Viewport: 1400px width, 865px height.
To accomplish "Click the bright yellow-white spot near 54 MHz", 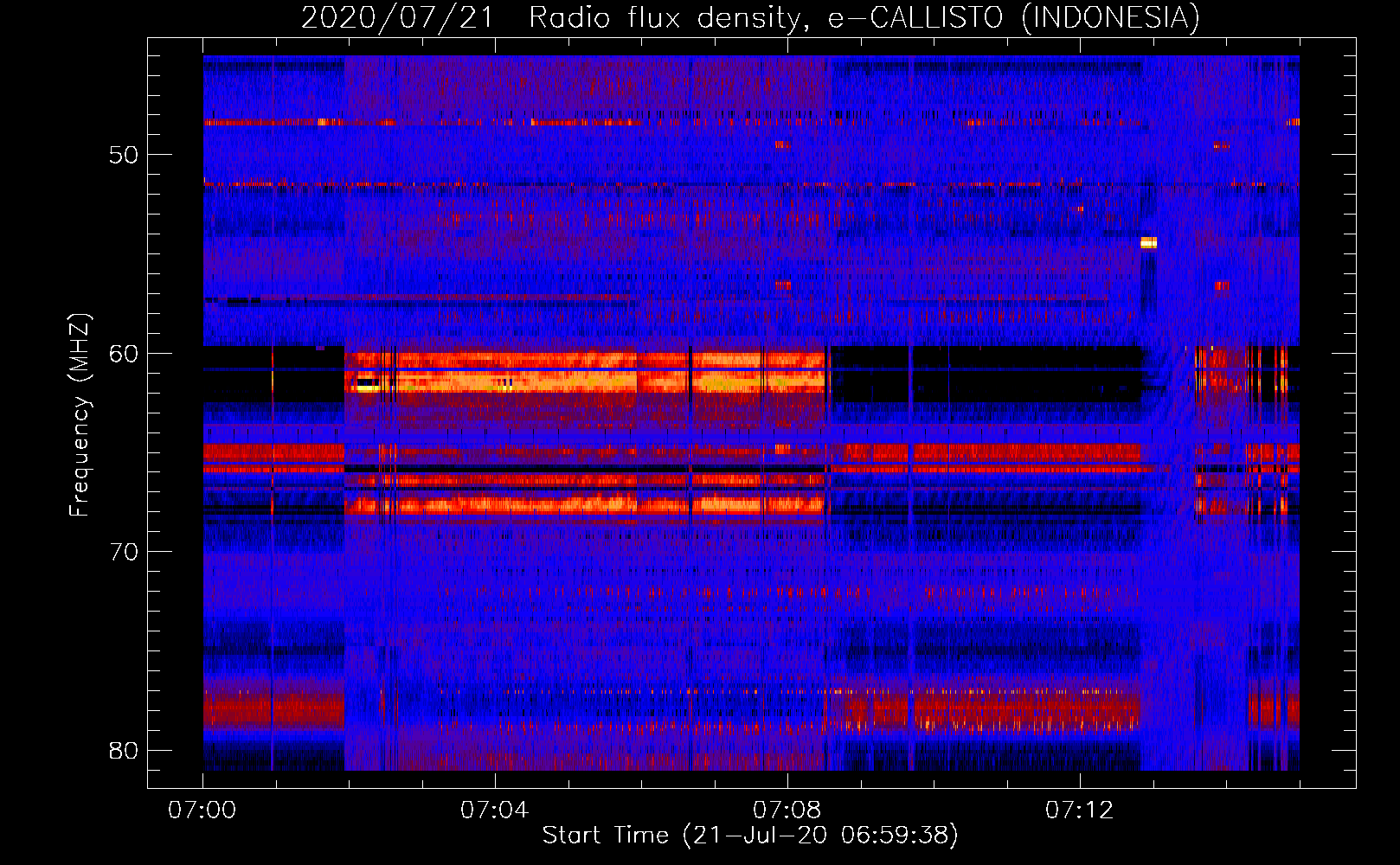I will pyautogui.click(x=1148, y=242).
